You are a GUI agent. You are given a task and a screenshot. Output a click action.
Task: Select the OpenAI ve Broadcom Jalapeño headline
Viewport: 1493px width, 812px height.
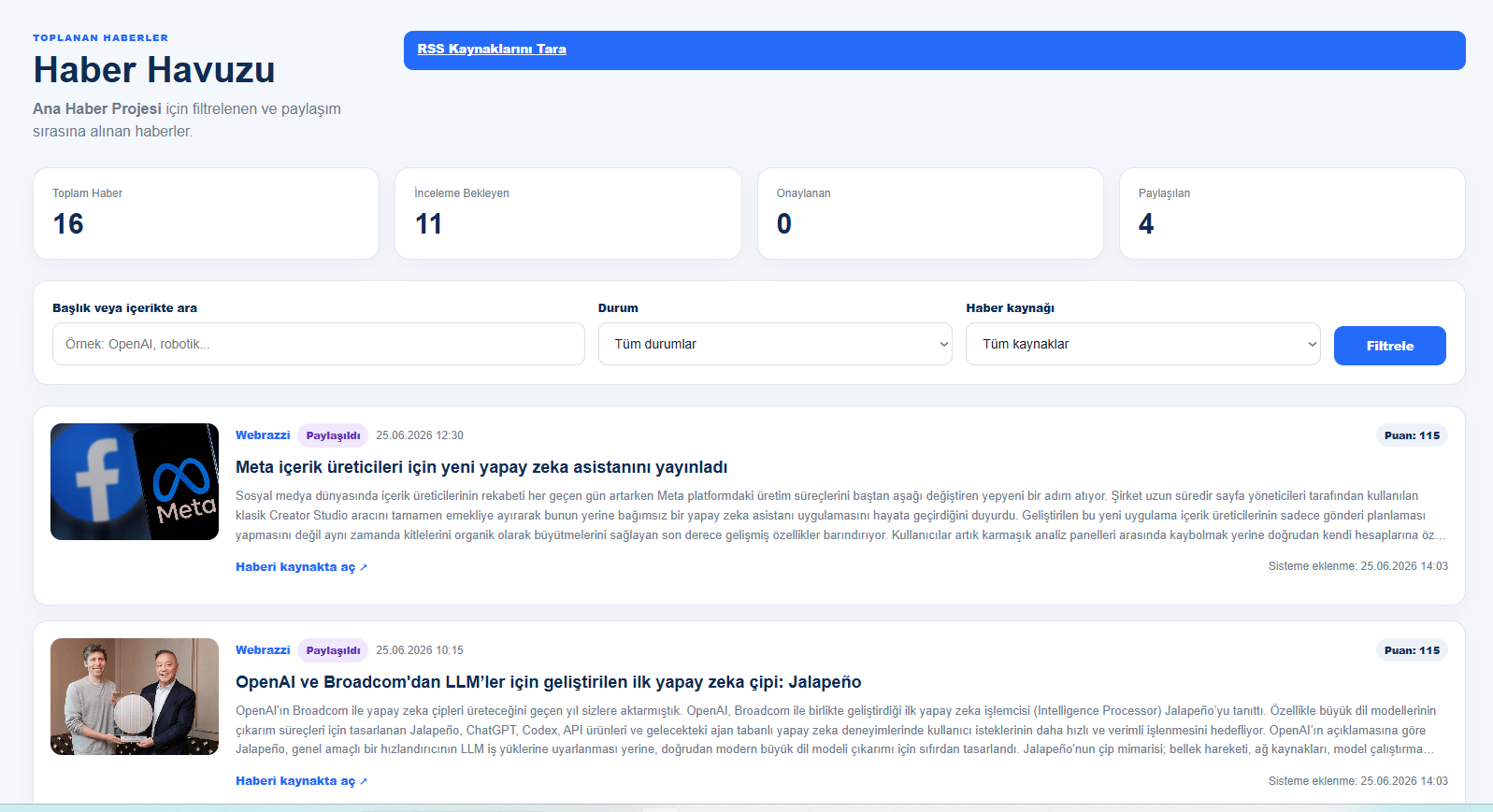click(x=549, y=682)
